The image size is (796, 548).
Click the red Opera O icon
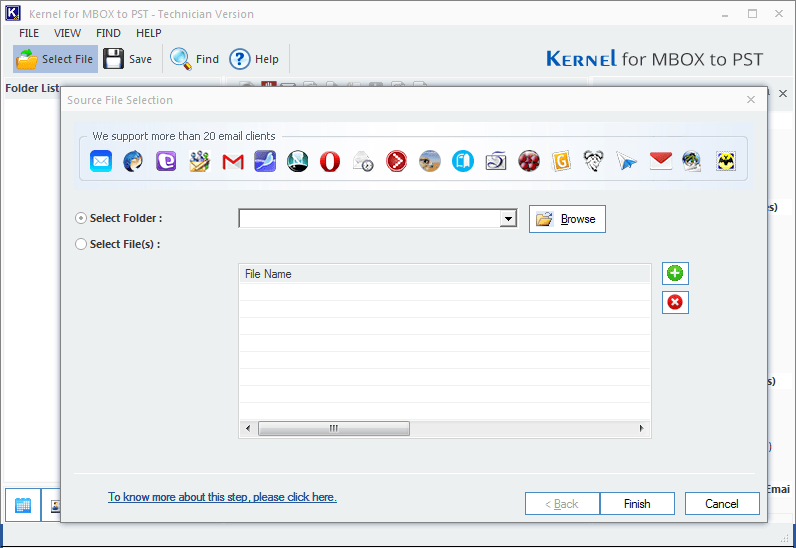[x=330, y=162]
